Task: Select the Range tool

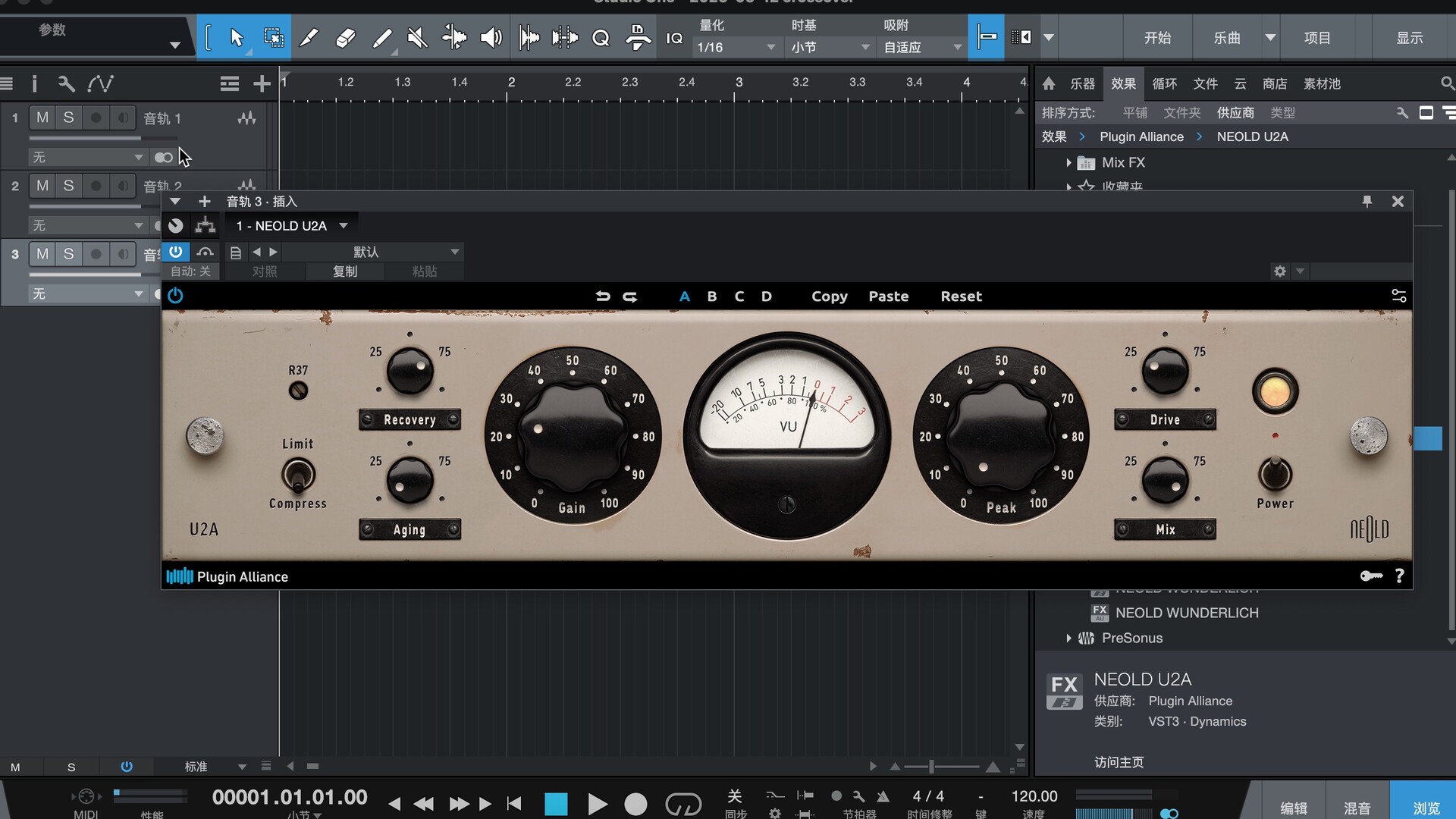Action: [x=273, y=37]
